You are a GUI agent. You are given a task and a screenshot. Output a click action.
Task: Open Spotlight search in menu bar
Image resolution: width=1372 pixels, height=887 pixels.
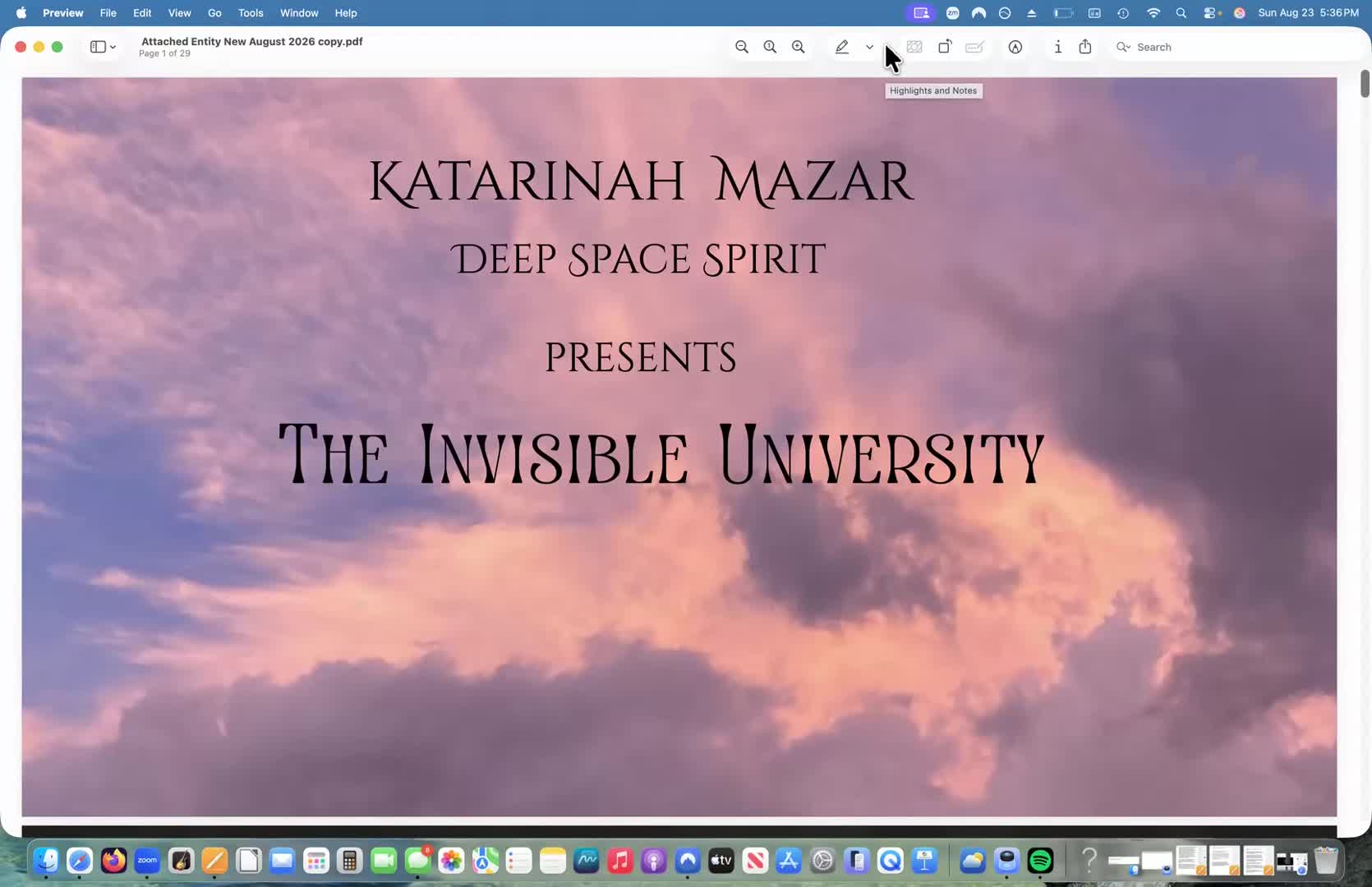pos(1181,13)
